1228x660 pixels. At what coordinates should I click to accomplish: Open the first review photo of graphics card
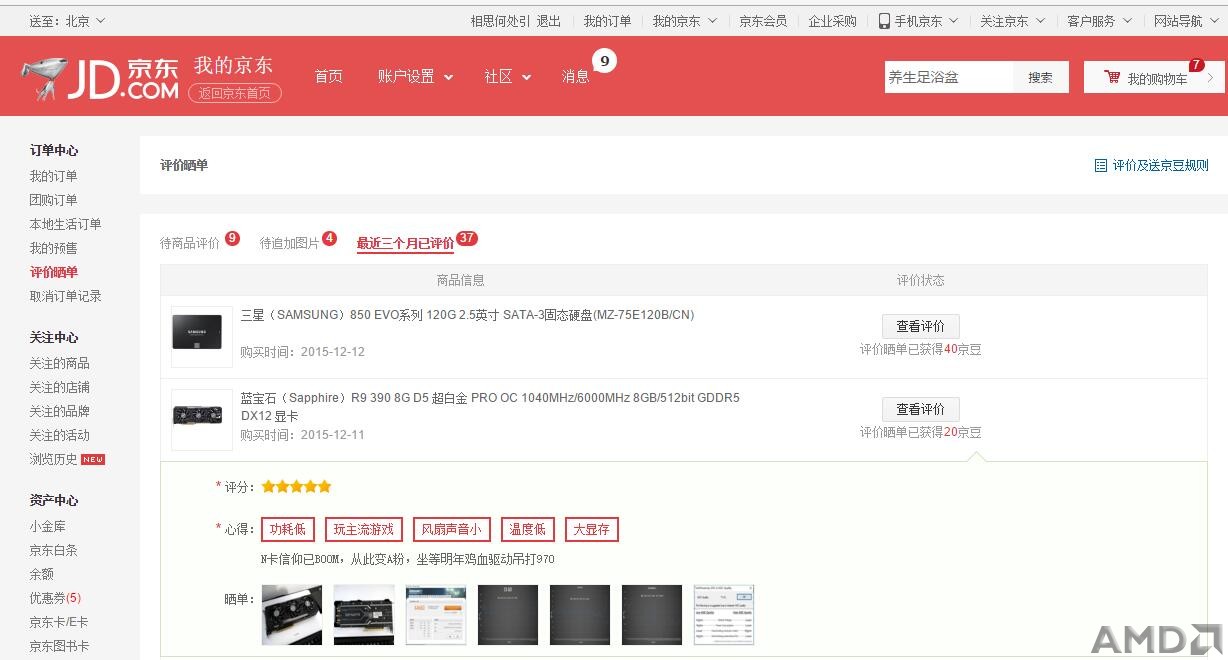(x=292, y=615)
